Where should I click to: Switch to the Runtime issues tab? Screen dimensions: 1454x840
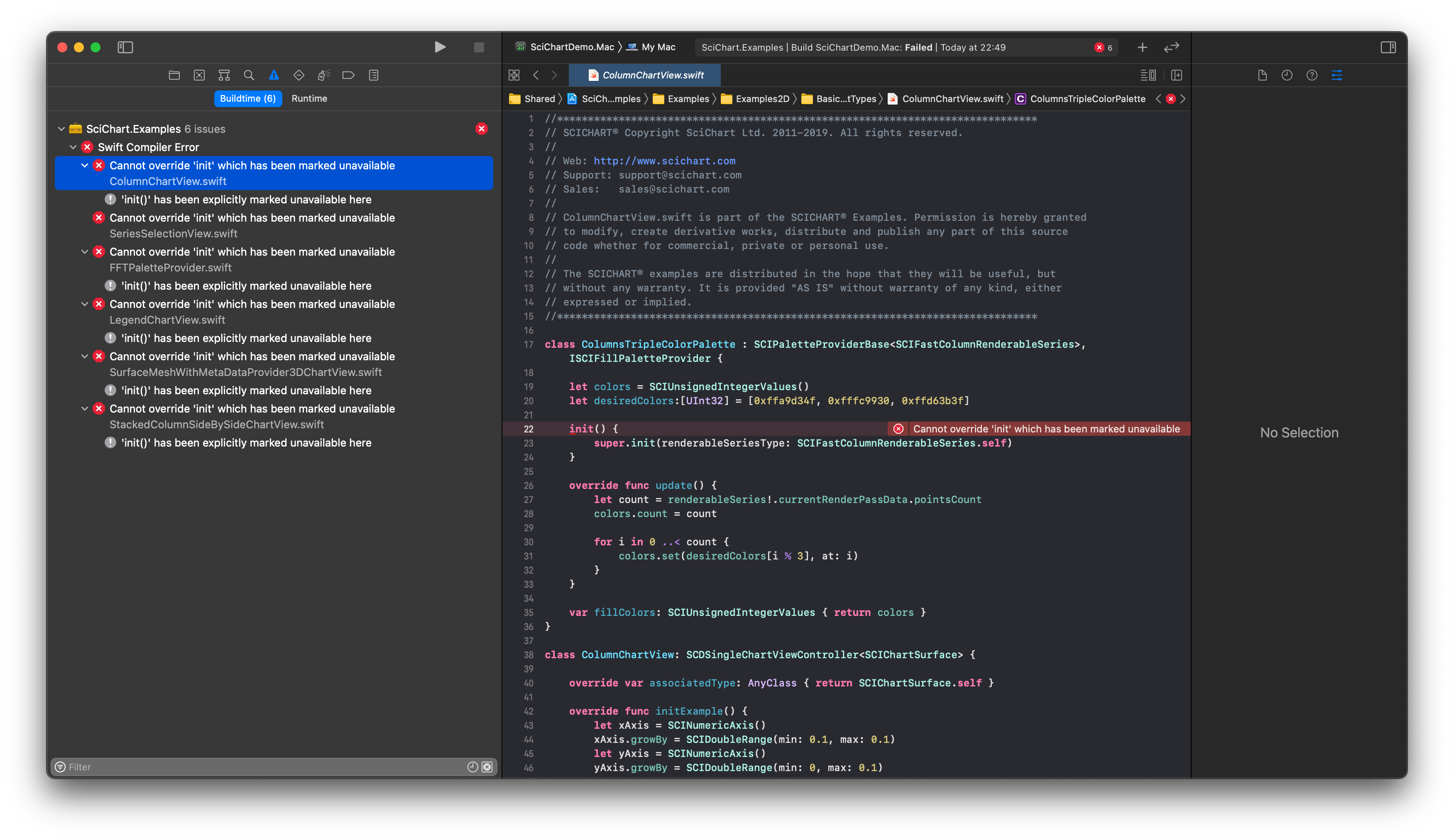[308, 99]
